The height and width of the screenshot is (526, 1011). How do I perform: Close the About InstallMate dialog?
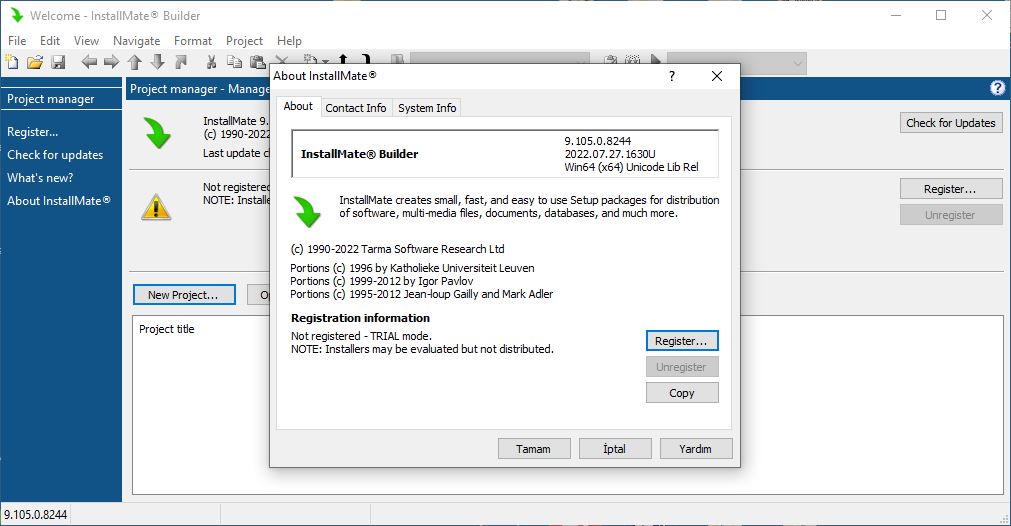click(716, 76)
